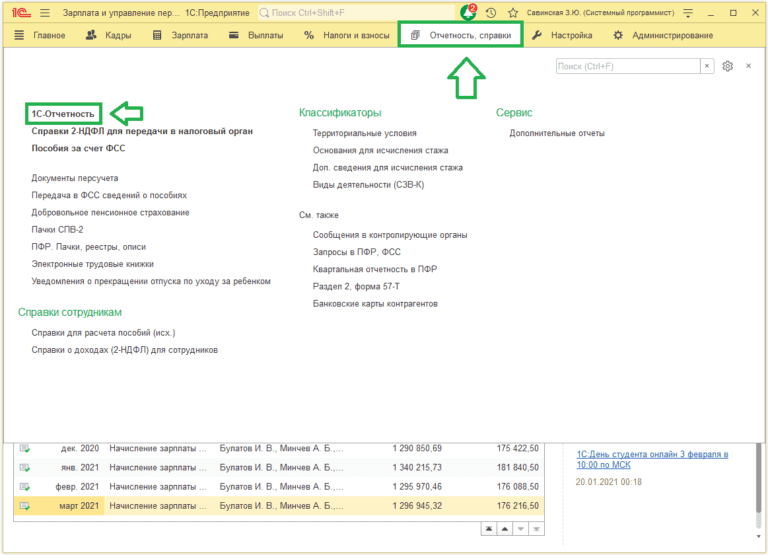The image size is (768, 555).
Task: Open Запросы в ПФР, ФСС
Action: point(357,252)
